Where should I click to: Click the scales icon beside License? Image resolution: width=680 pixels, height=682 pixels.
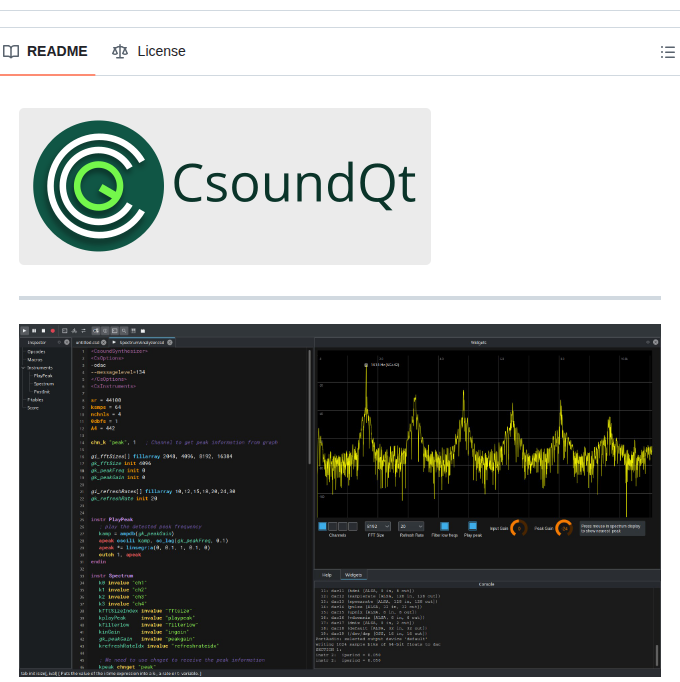(120, 51)
